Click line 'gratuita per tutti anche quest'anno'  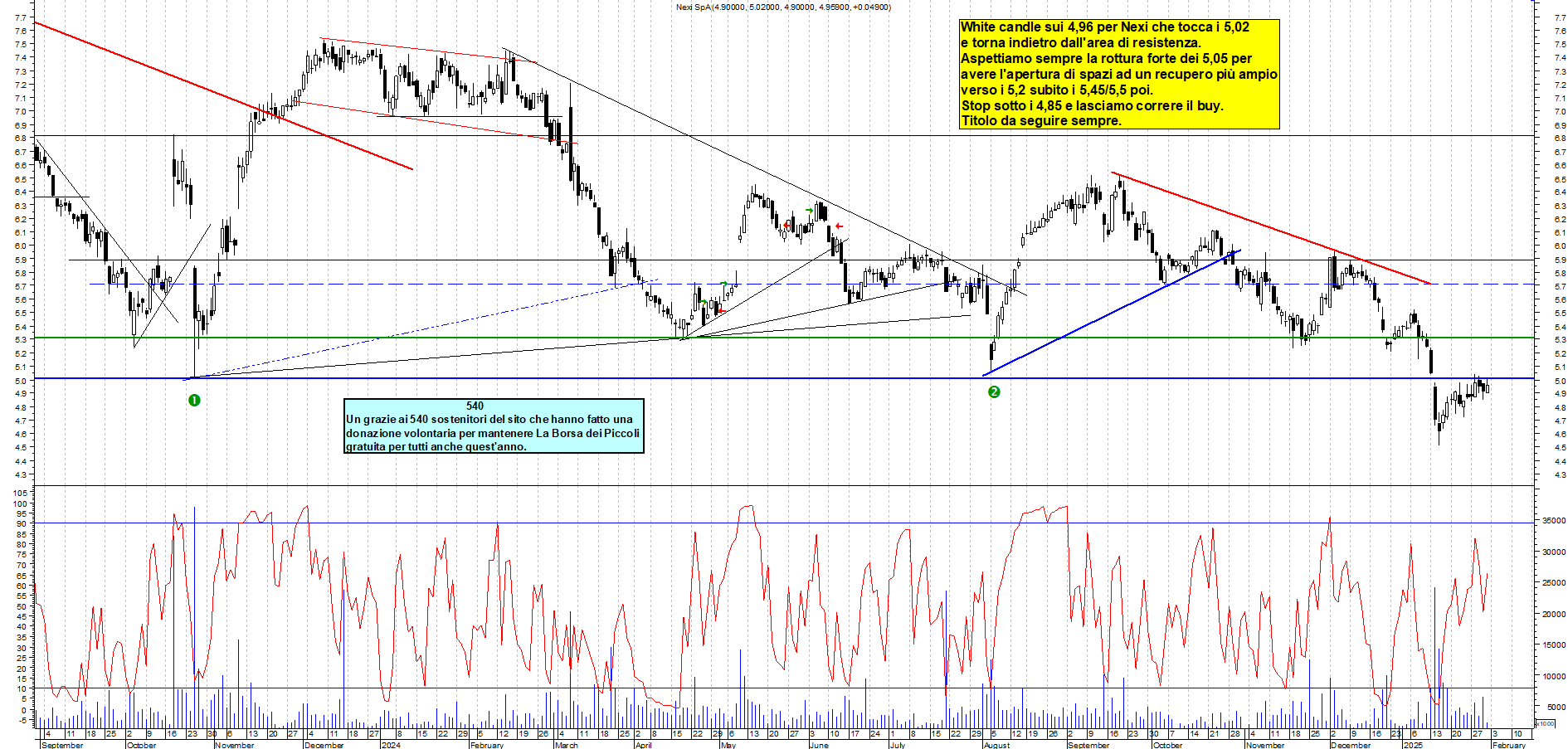[436, 446]
